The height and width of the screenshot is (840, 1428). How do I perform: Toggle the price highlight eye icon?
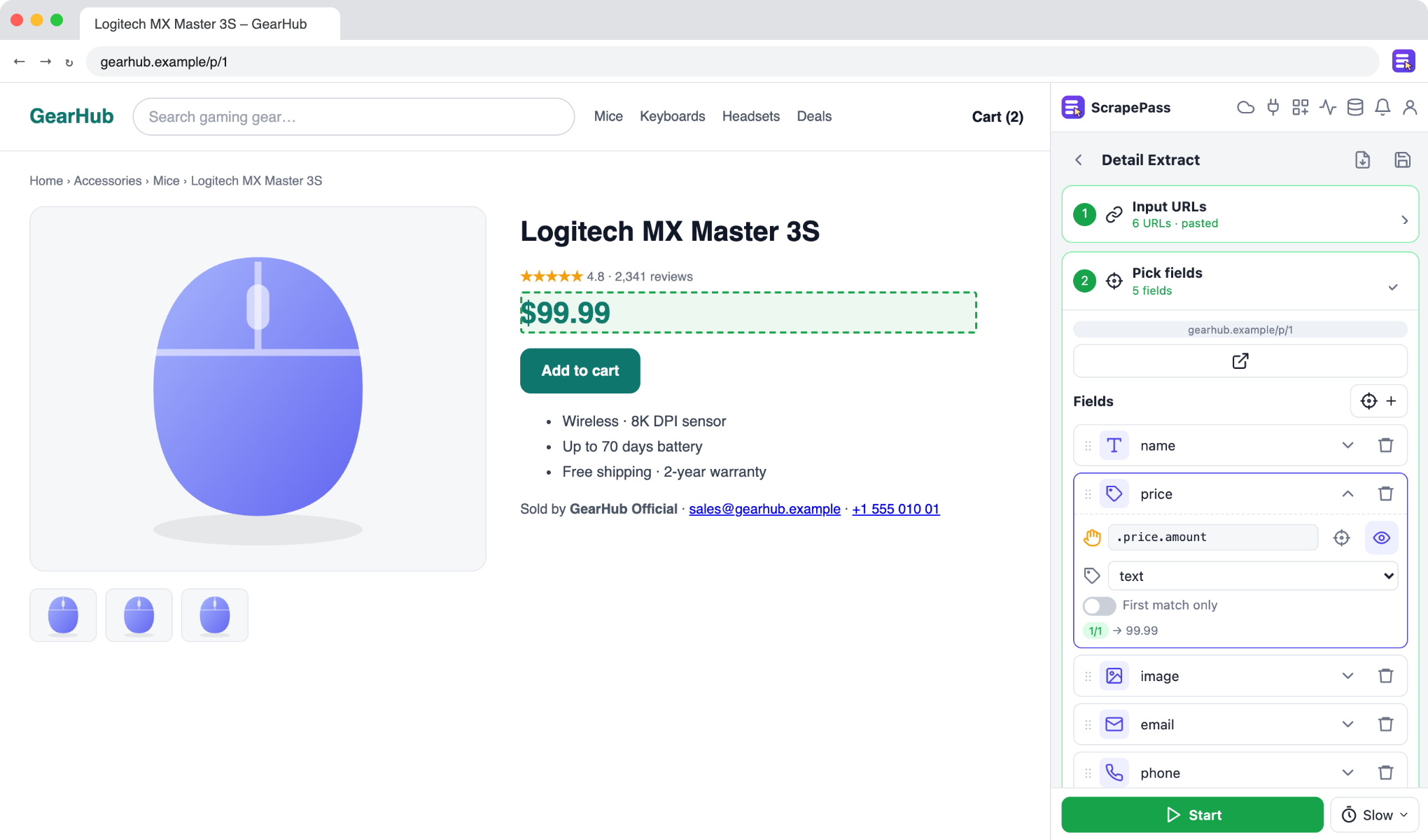pyautogui.click(x=1381, y=537)
